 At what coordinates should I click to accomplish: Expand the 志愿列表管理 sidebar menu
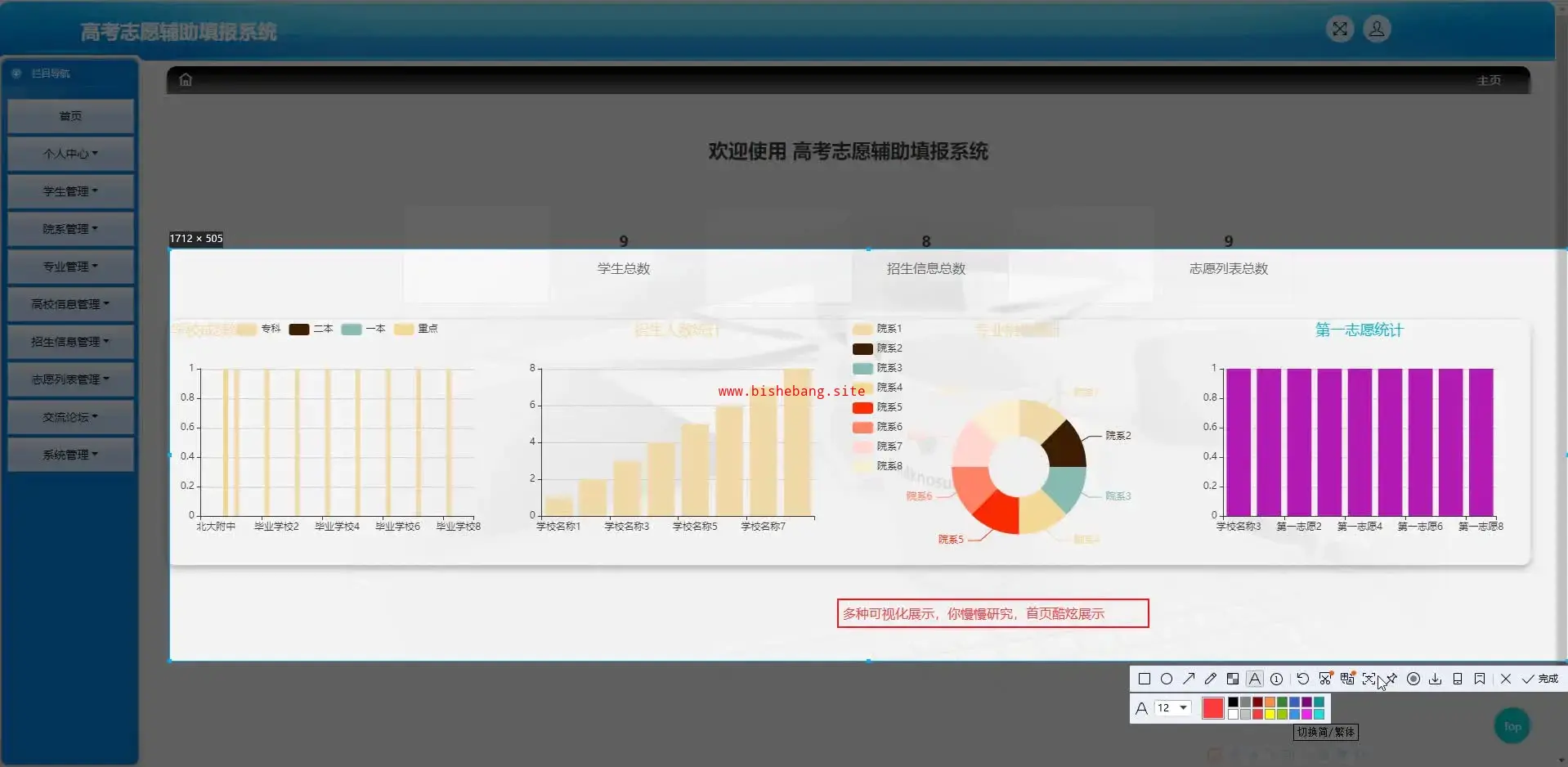click(x=70, y=379)
